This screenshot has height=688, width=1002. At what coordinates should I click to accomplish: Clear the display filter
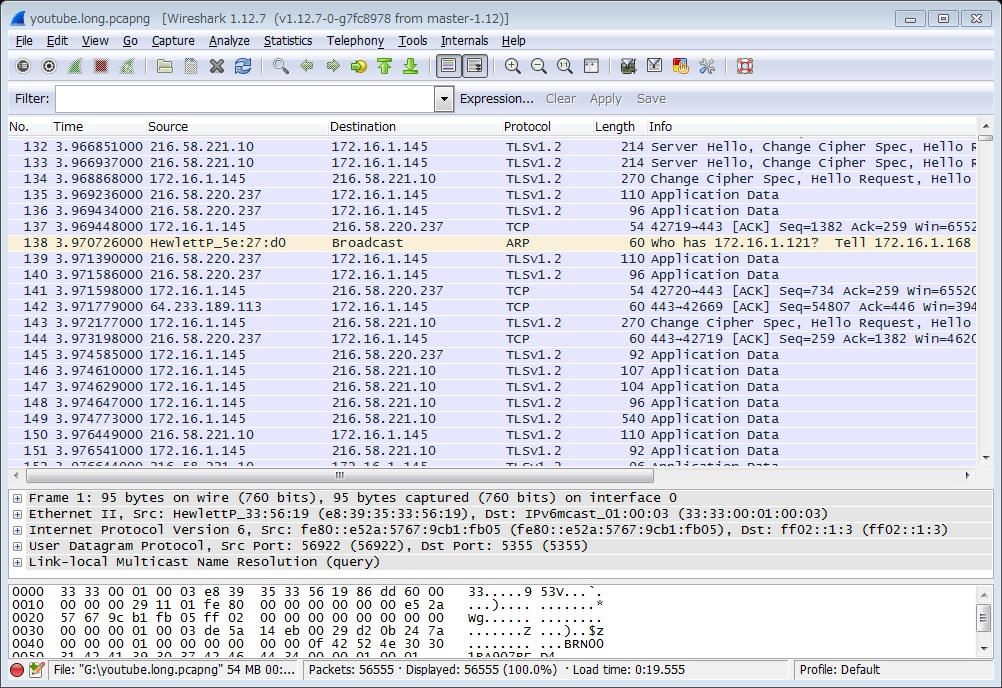560,99
